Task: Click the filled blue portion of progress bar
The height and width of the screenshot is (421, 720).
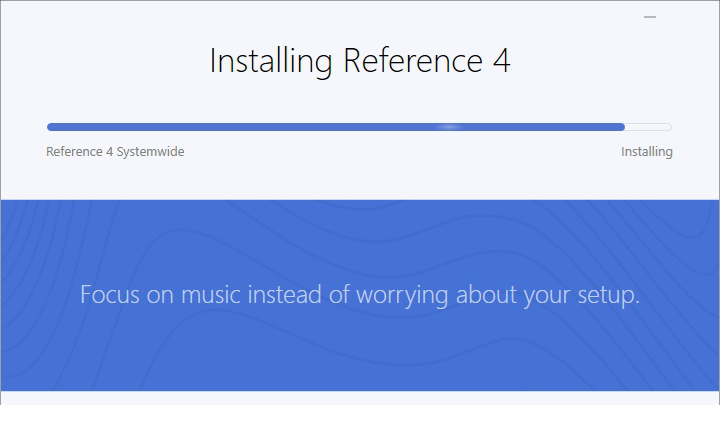Action: [336, 127]
